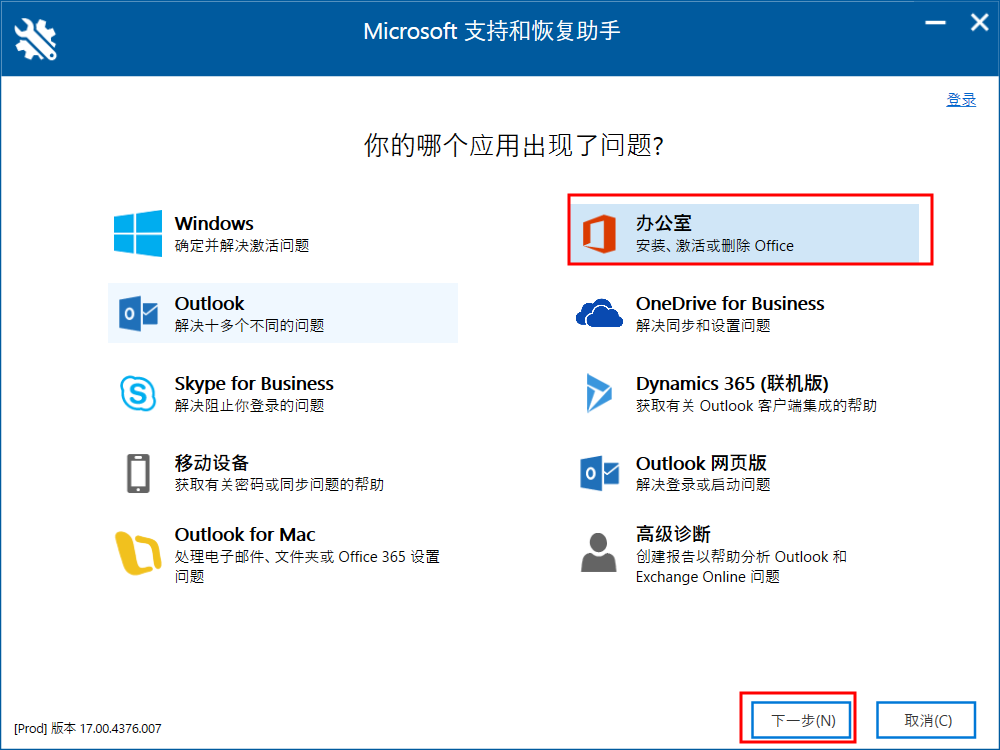Choose the Outlook heading with 解决十多个不同的问题
Viewport: 1000px width, 750px height.
209,303
